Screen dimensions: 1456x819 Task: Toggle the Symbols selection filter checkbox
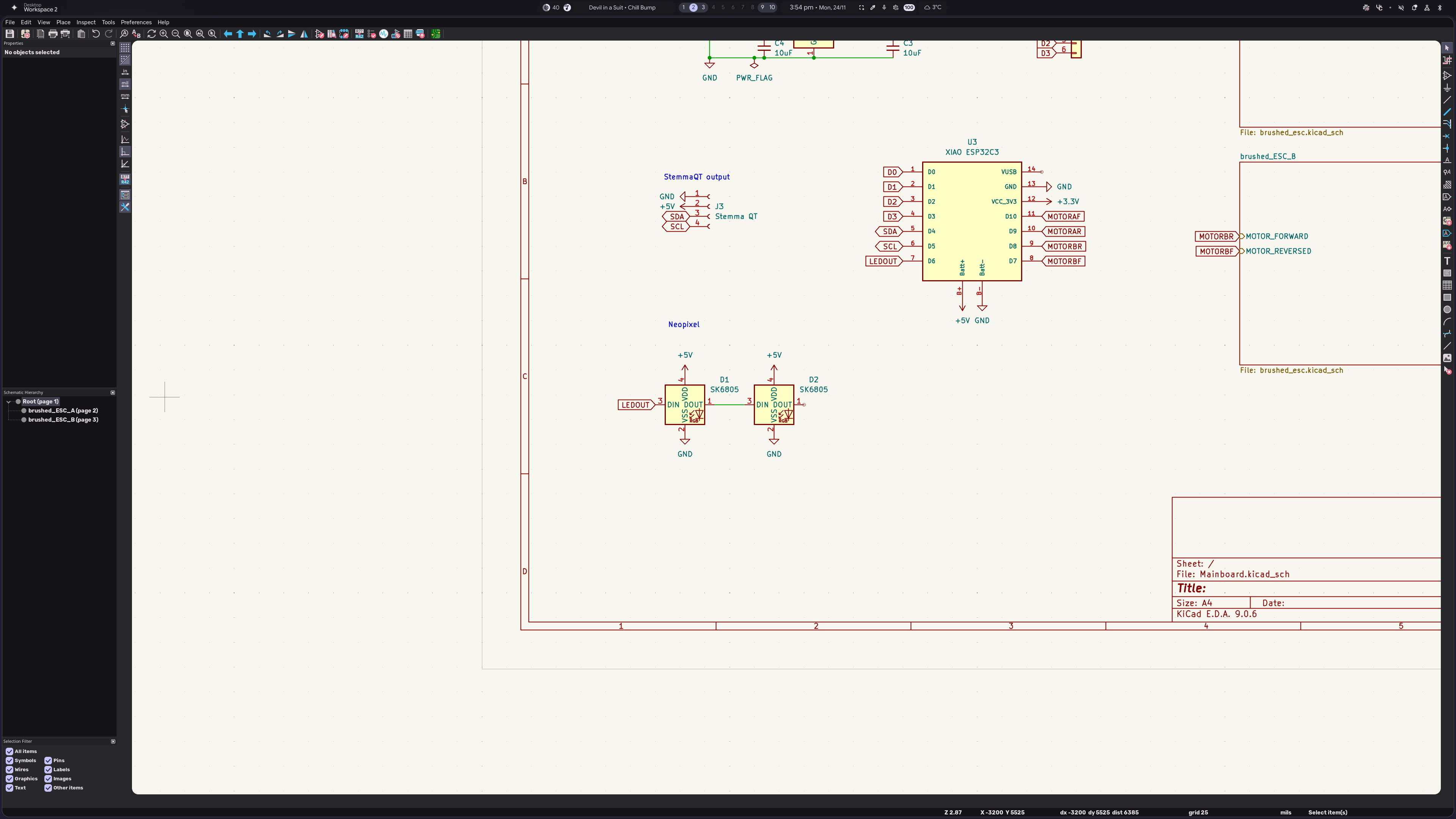point(9,760)
